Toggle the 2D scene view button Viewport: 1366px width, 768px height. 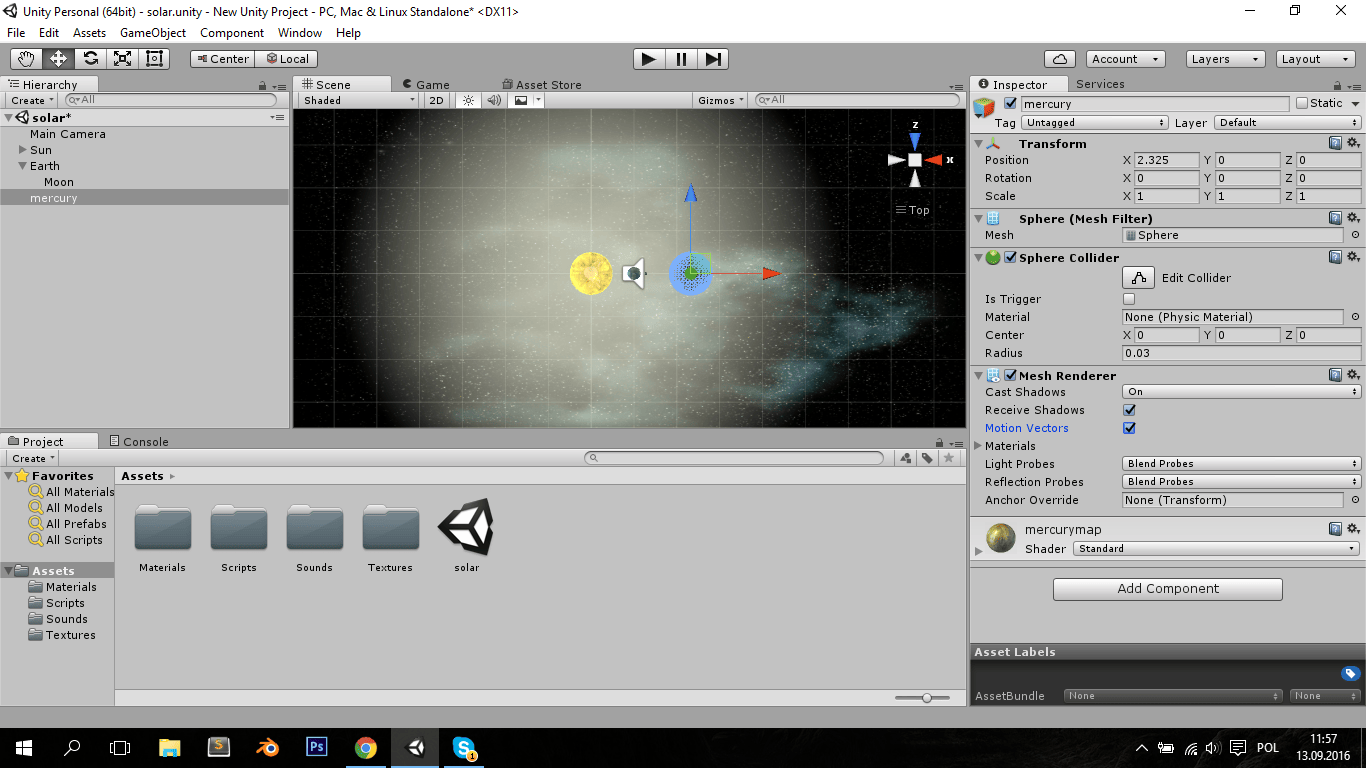point(436,100)
